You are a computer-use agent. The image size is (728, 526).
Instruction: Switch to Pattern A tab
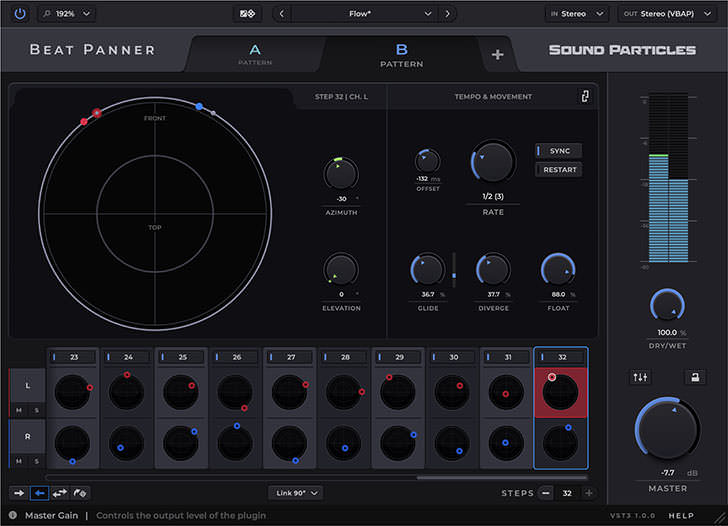pos(255,54)
